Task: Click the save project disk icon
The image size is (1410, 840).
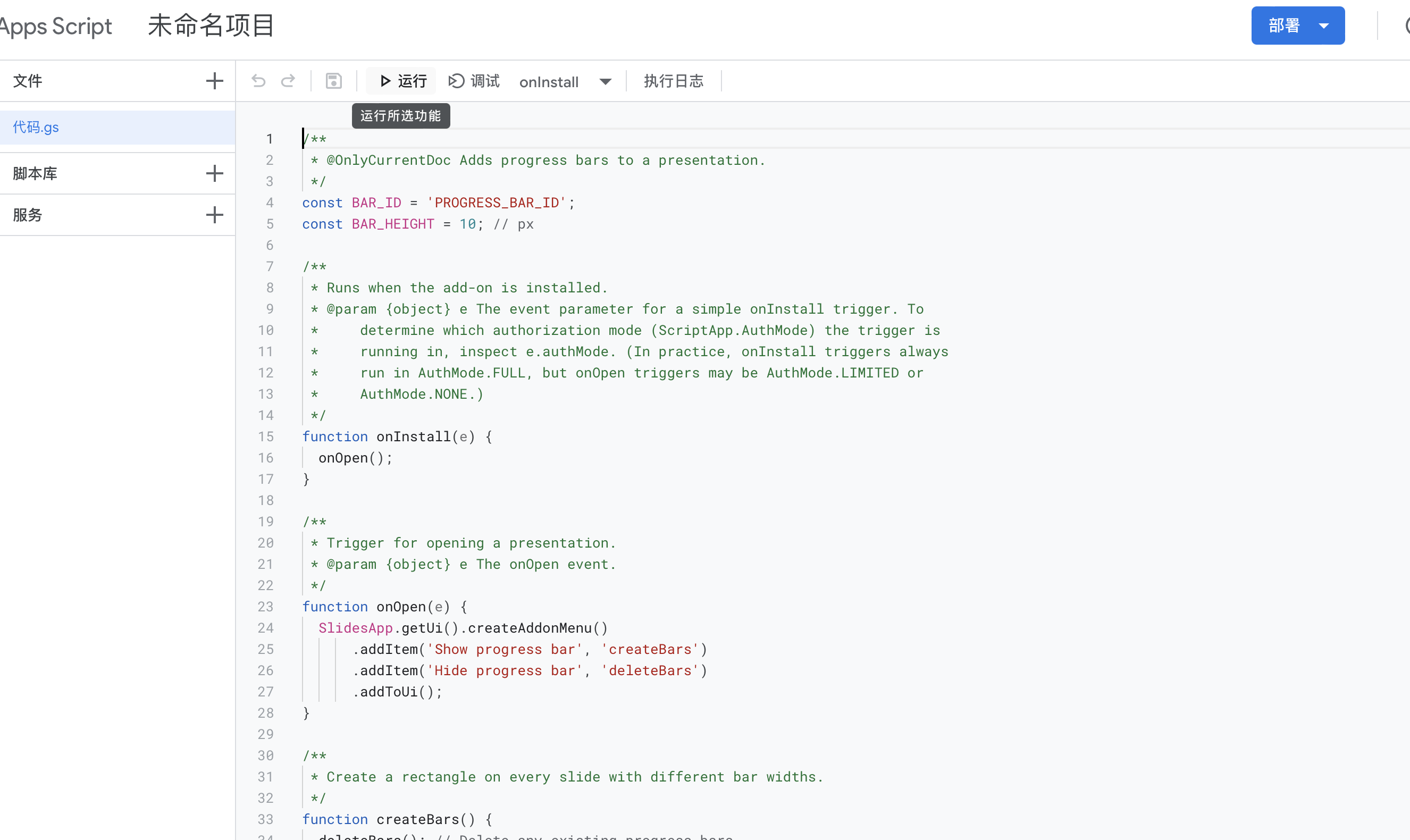Action: coord(333,81)
